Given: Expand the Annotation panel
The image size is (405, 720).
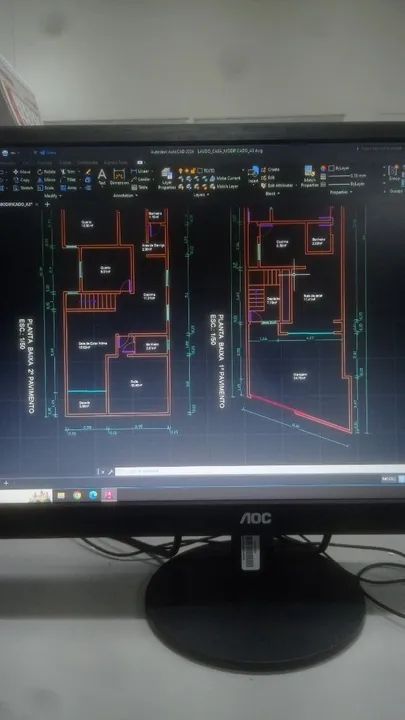Looking at the screenshot, I should point(123,195).
